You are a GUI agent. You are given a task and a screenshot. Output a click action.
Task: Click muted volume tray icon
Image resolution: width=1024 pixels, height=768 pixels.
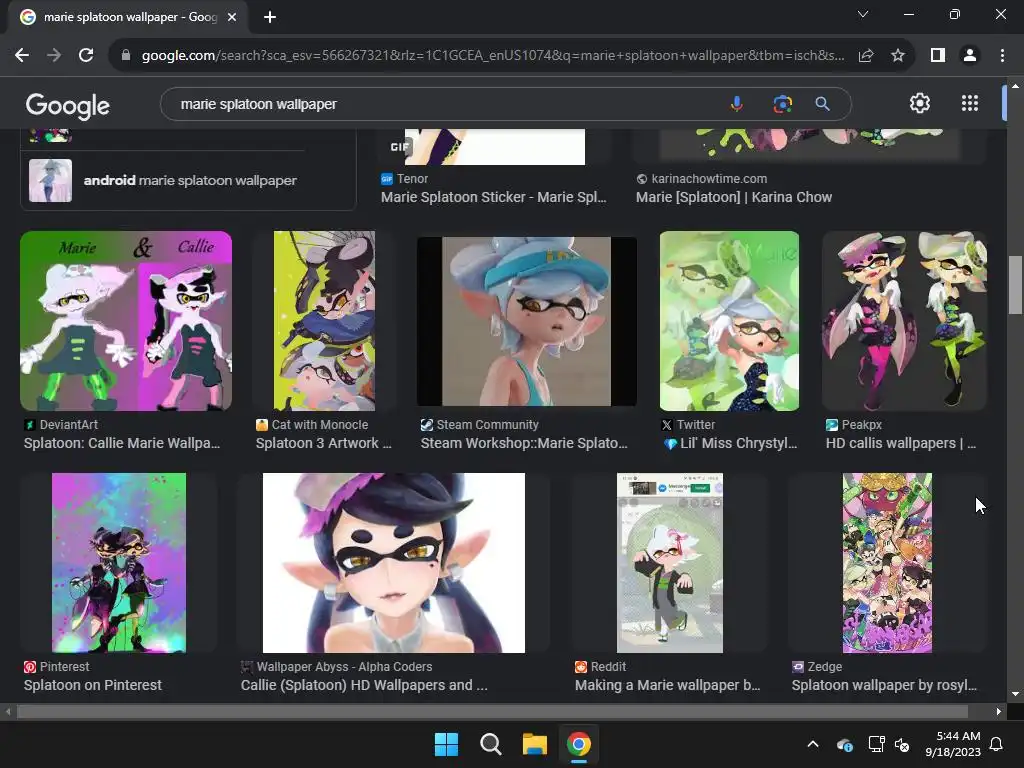click(902, 744)
